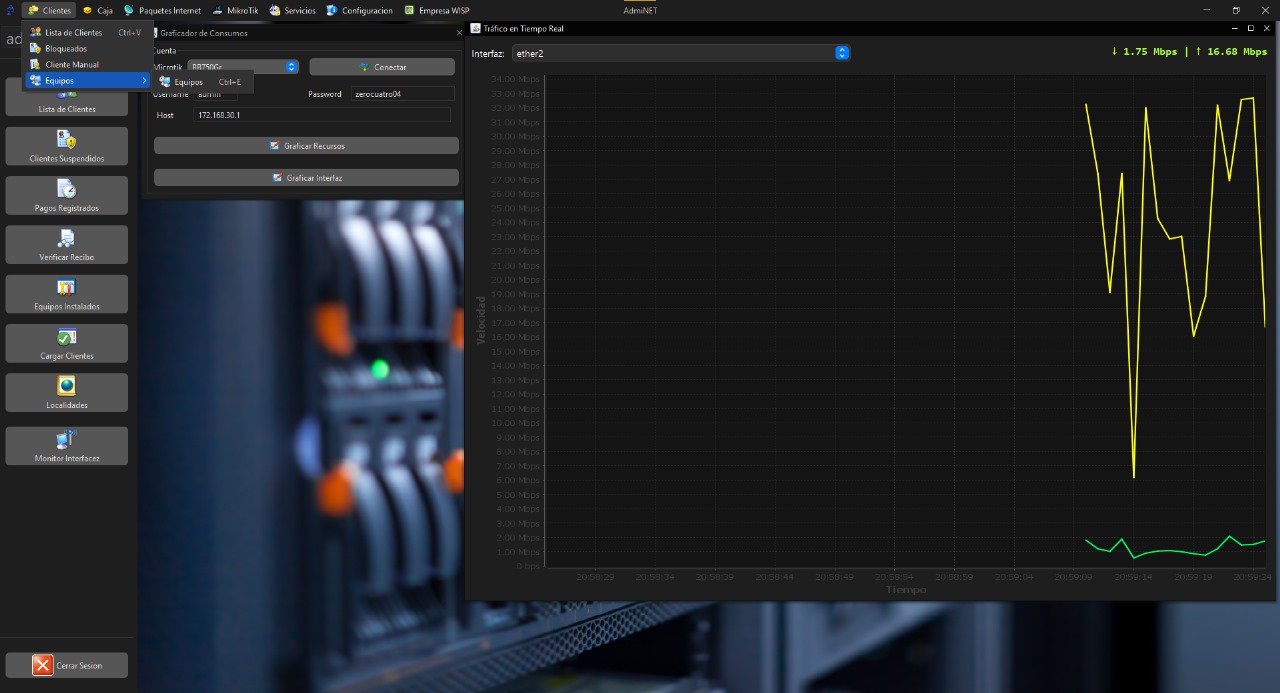The image size is (1280, 693).
Task: Click the Velocidad axis label
Action: pyautogui.click(x=481, y=320)
